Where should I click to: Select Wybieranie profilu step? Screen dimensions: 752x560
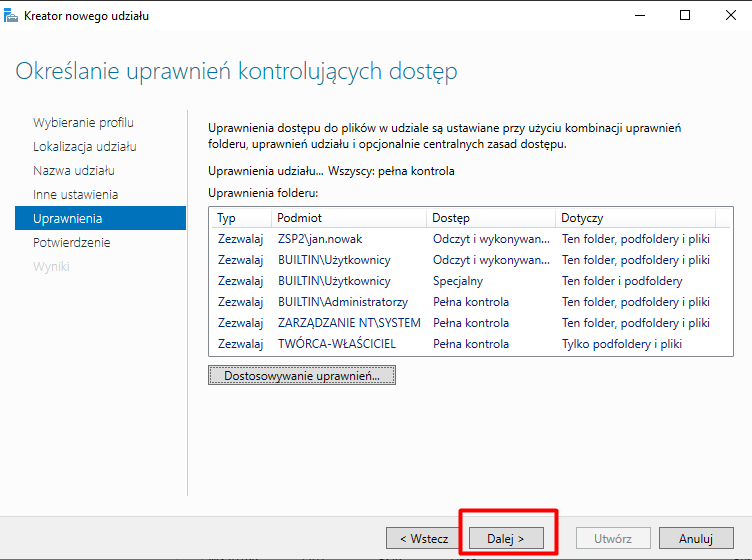[83, 122]
